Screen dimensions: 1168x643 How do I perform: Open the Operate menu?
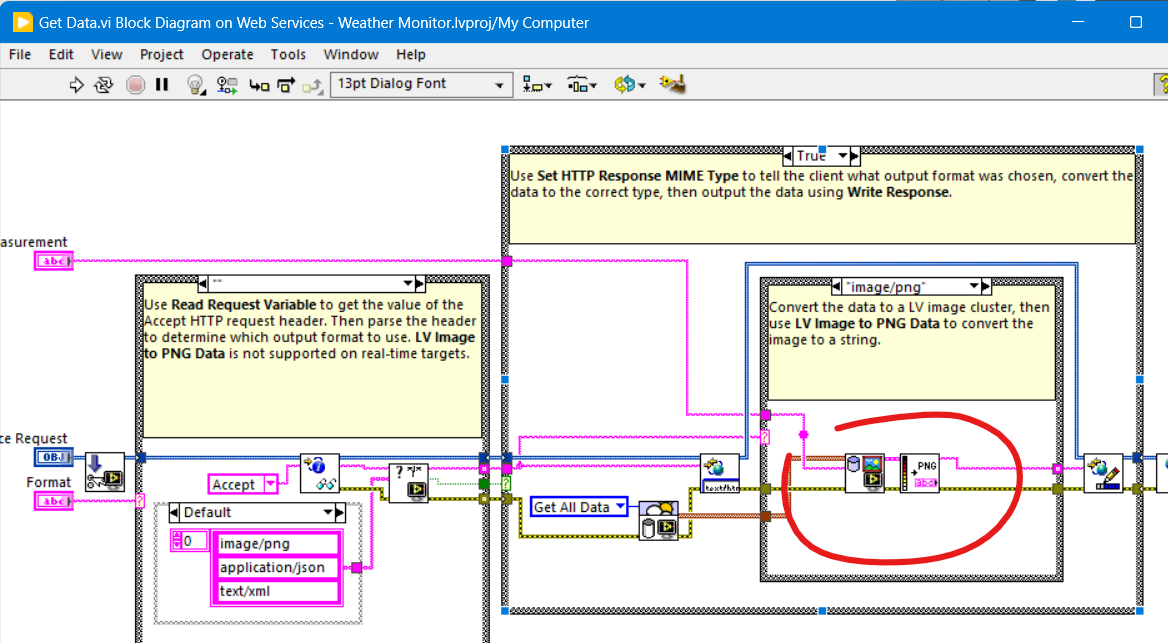coord(227,54)
